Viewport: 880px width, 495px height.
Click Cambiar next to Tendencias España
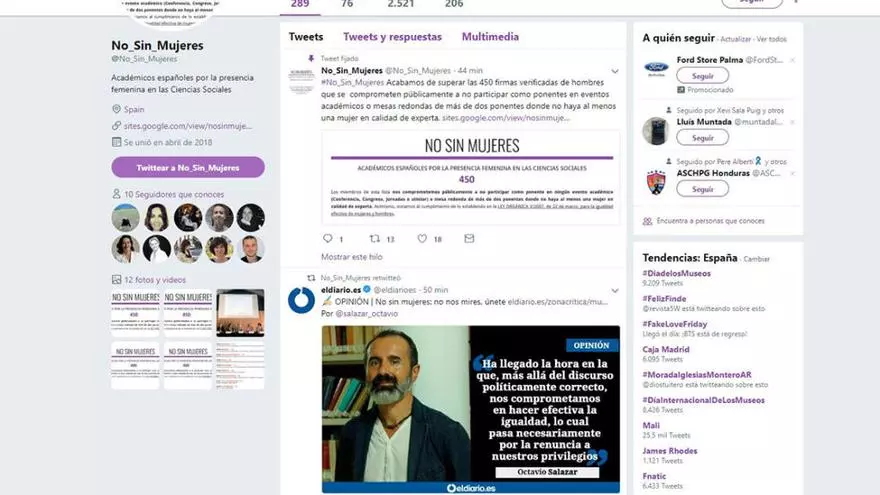click(757, 259)
